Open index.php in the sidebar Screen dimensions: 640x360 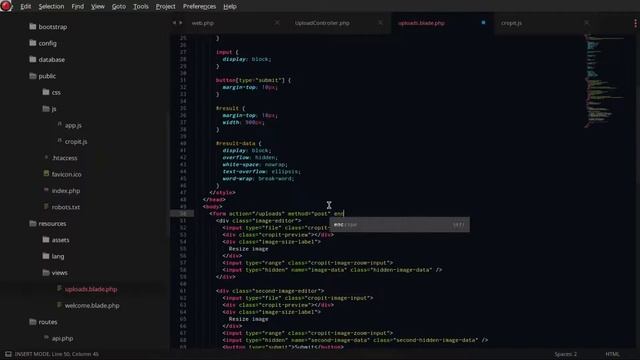[x=66, y=191]
